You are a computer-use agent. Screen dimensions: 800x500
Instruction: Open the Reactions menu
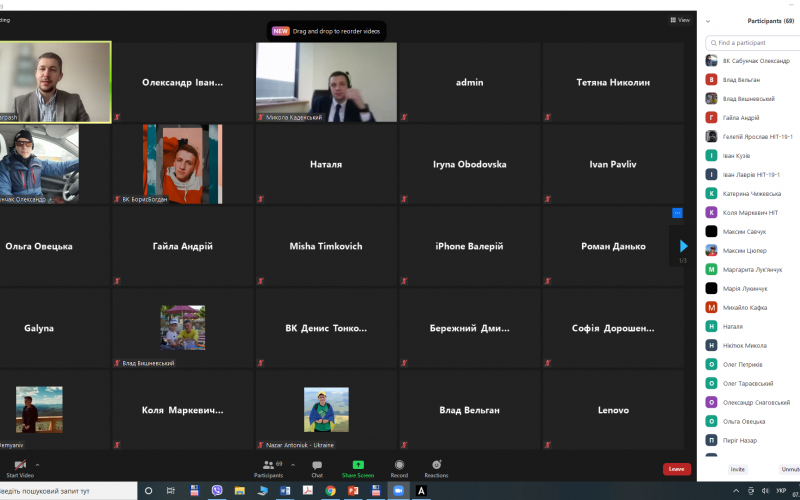pos(436,468)
